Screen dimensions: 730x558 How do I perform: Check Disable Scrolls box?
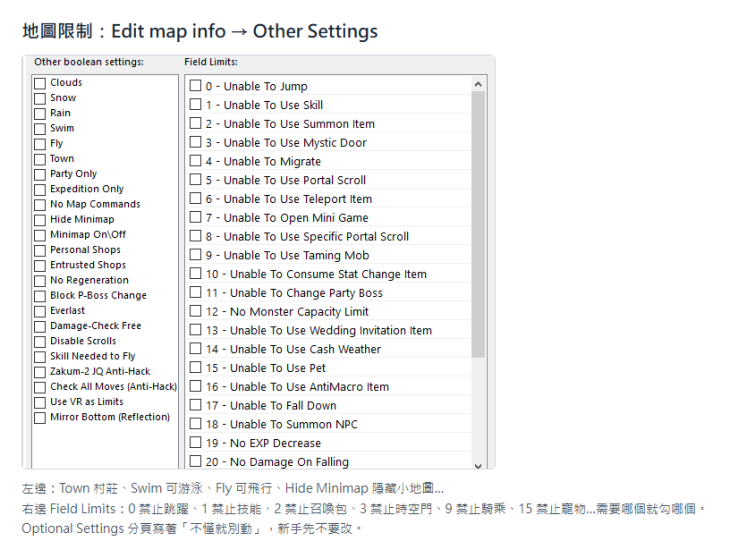pos(40,342)
